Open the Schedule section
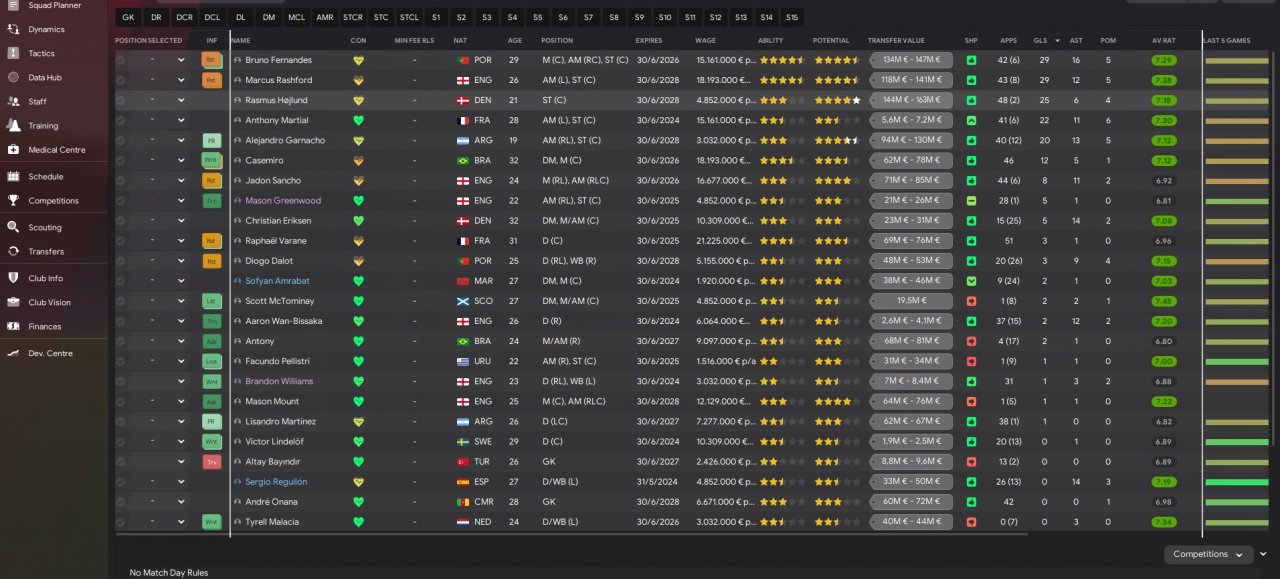Viewport: 1280px width, 579px height. click(45, 176)
